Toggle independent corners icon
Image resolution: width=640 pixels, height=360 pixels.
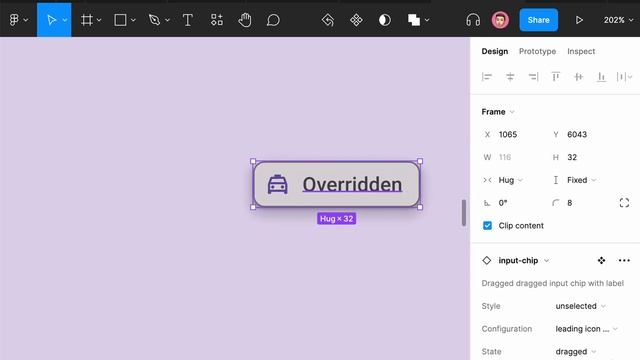(624, 203)
